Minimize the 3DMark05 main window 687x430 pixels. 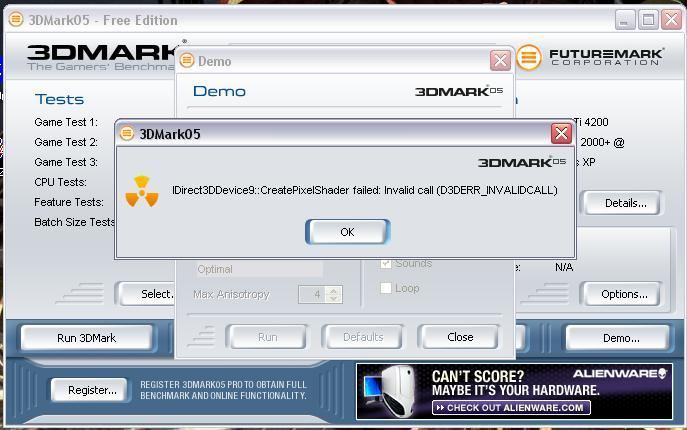point(624,20)
